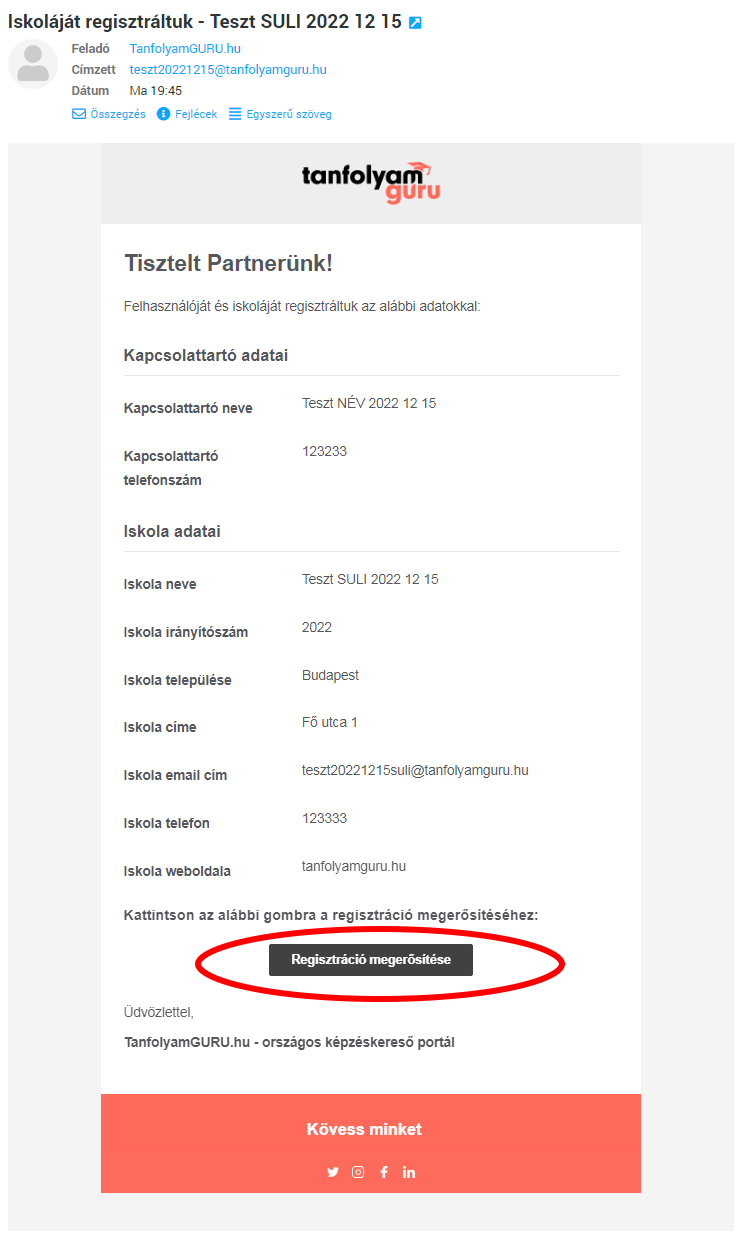Open the LinkedIn icon in footer

click(409, 1172)
